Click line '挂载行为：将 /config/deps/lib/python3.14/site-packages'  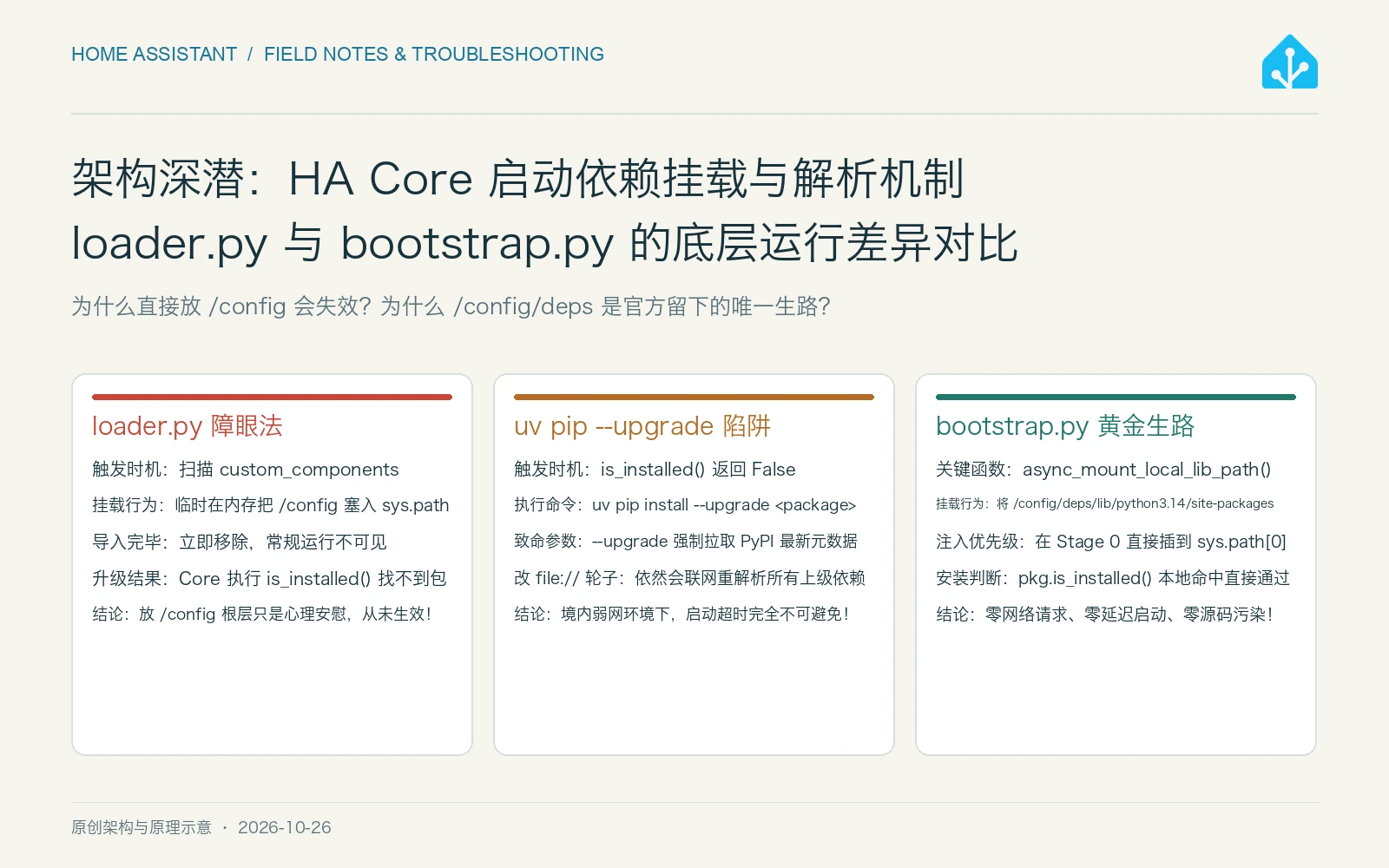pos(1105,503)
